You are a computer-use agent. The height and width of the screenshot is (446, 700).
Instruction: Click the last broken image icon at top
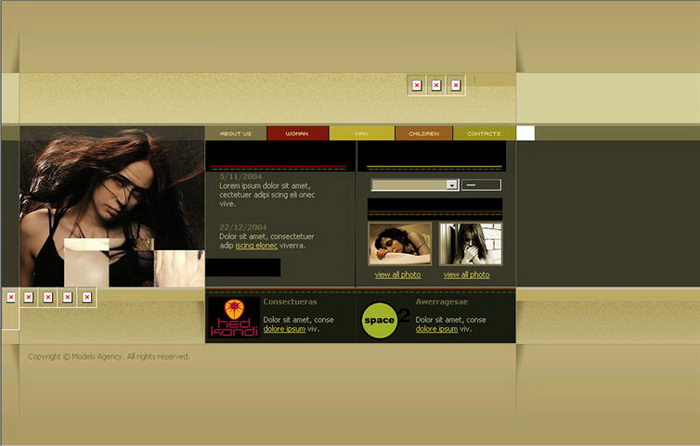[x=456, y=85]
